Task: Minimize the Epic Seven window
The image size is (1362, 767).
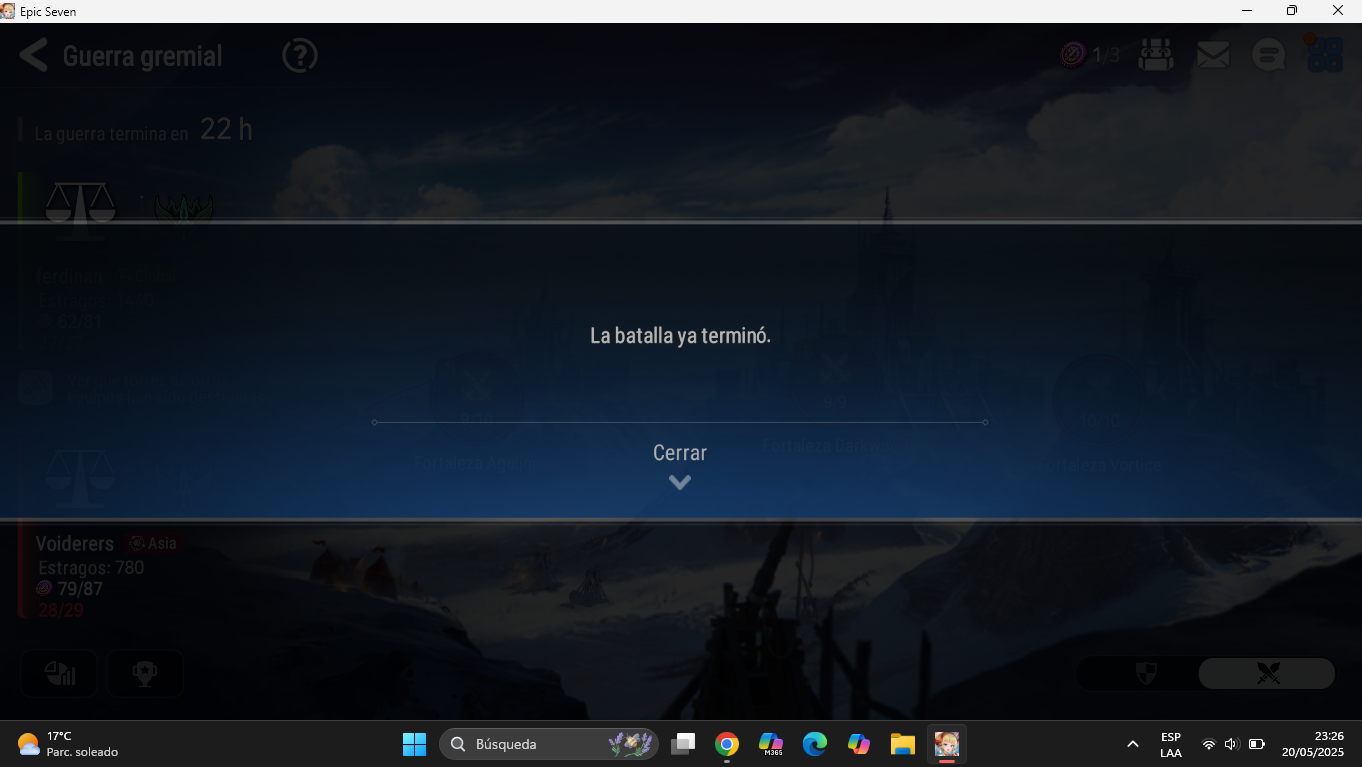Action: (x=1247, y=11)
